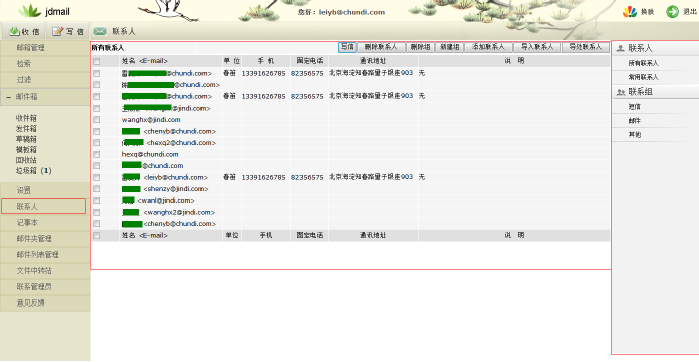Collapse the 邮件箱 section via the minus sign
The width and height of the screenshot is (699, 362).
(8, 97)
